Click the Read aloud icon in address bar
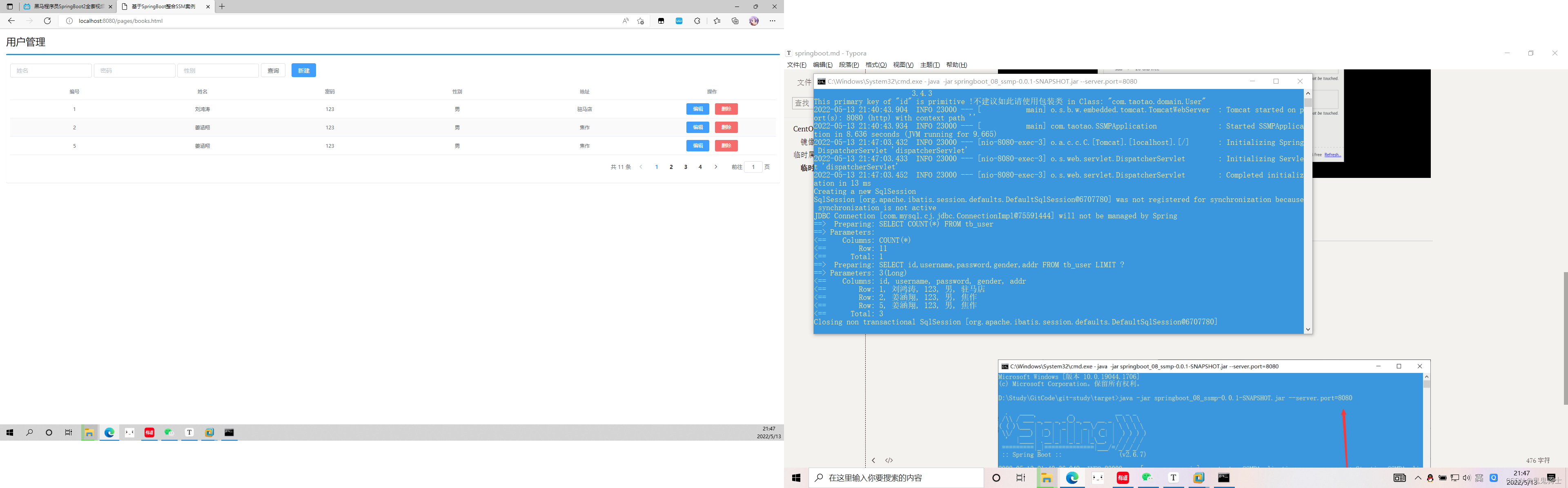Screen dimensions: 1568x488 pos(625,21)
